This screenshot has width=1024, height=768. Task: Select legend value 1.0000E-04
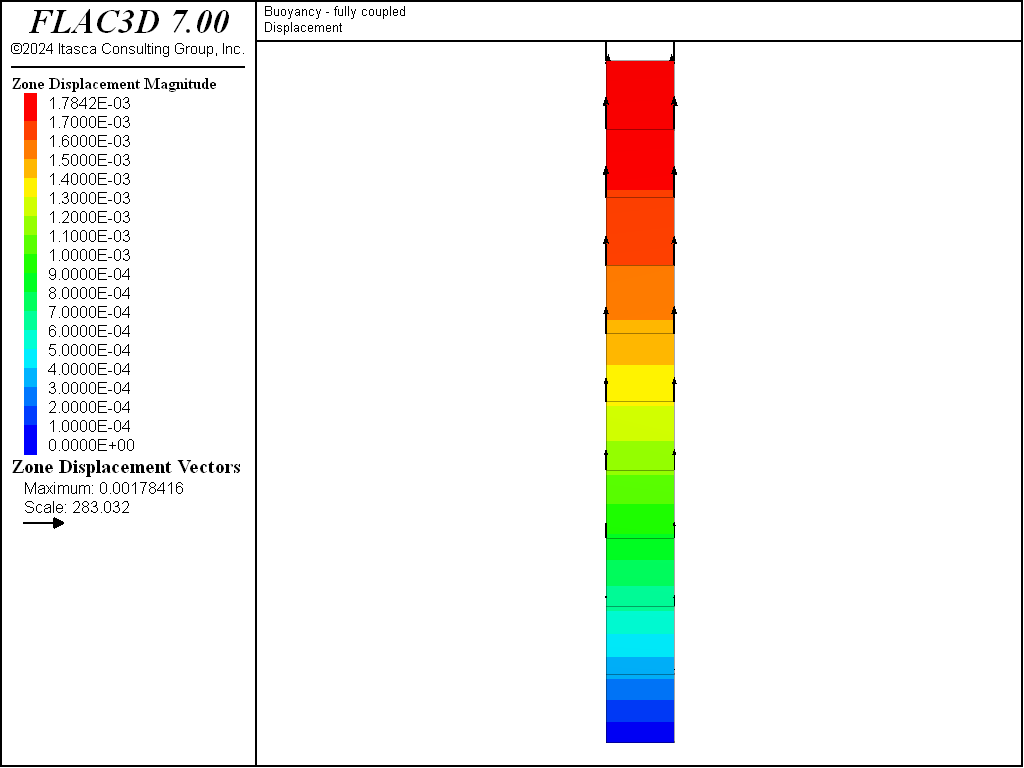click(x=89, y=426)
